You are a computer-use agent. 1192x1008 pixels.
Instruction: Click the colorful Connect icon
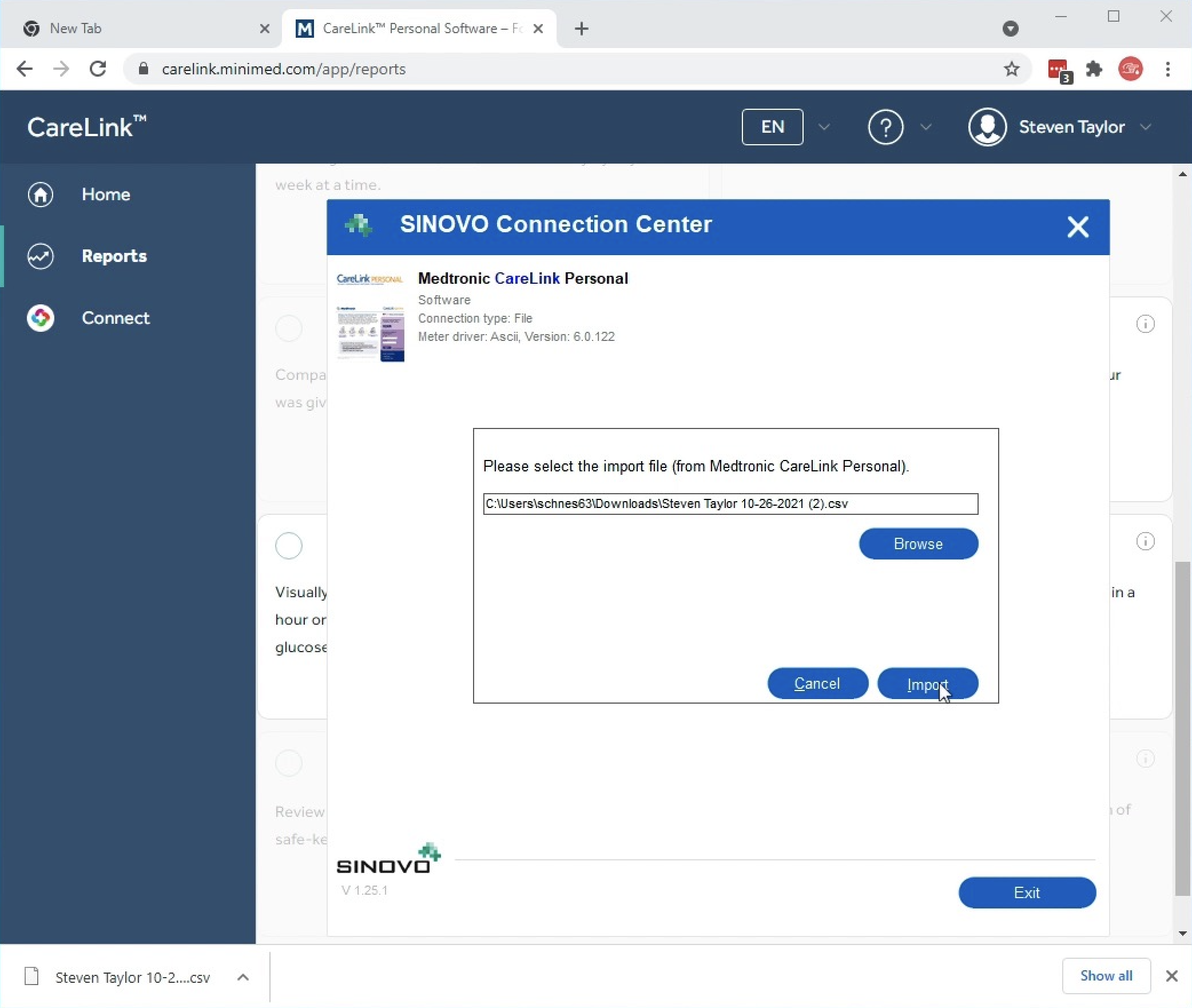click(x=40, y=318)
